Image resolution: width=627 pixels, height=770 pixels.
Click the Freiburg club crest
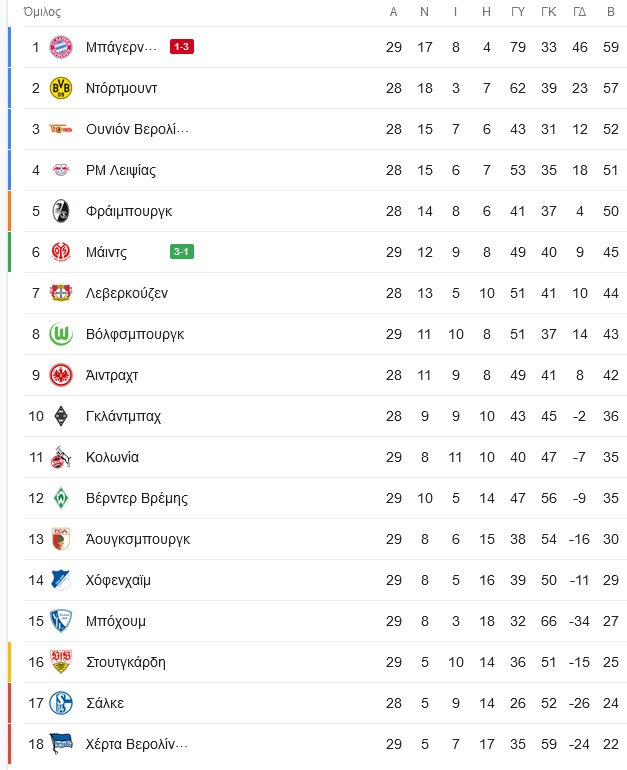point(61,211)
